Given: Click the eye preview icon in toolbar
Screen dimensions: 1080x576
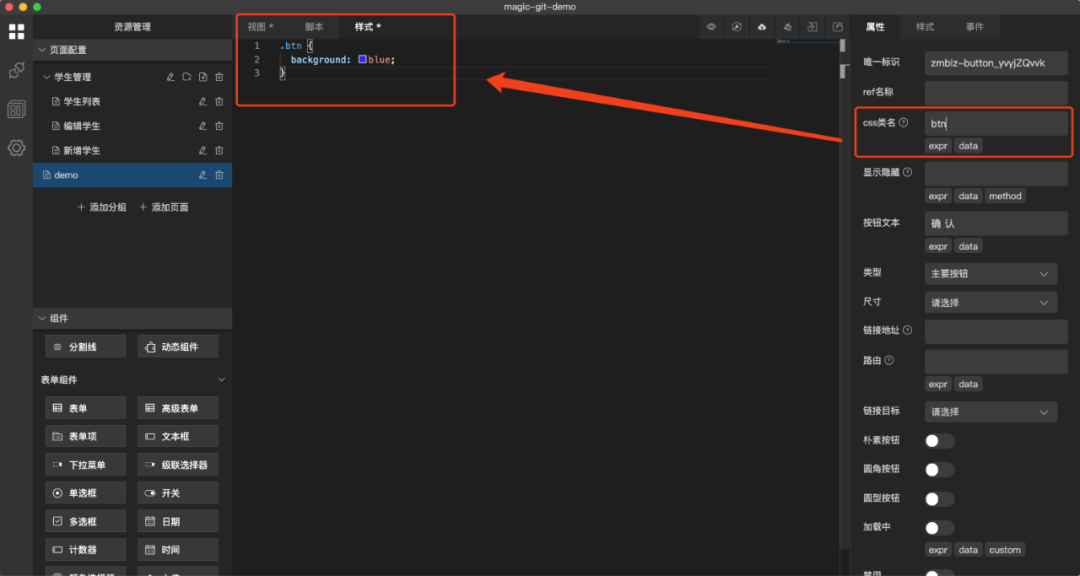Looking at the screenshot, I should click(x=712, y=27).
